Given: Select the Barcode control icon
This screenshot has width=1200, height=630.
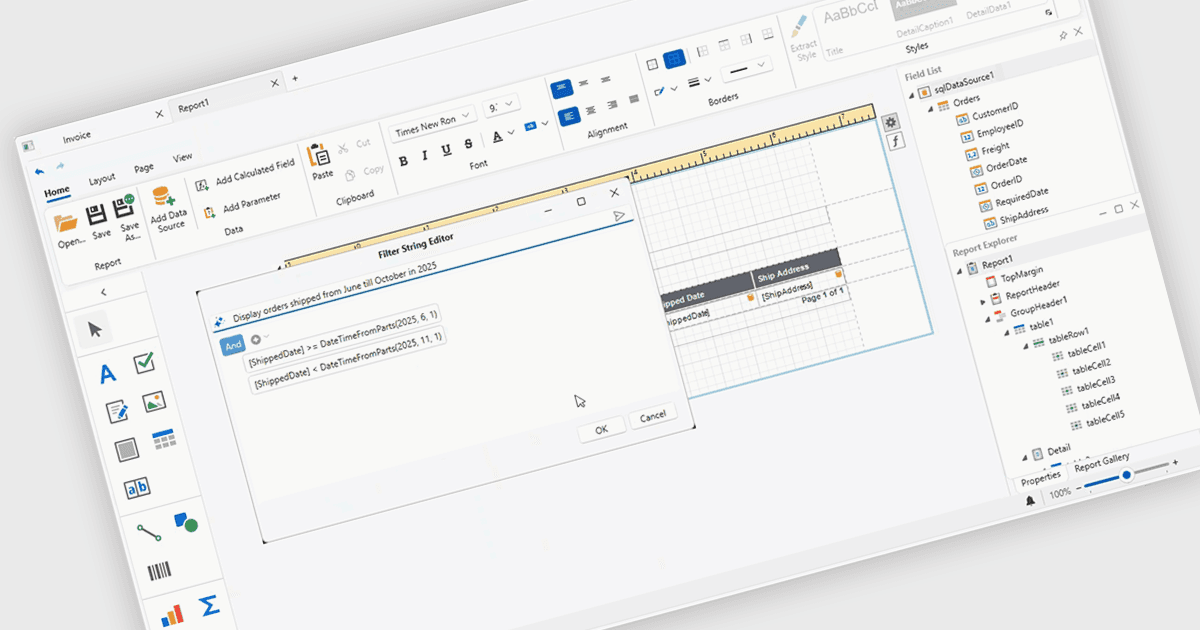Looking at the screenshot, I should coord(159,572).
